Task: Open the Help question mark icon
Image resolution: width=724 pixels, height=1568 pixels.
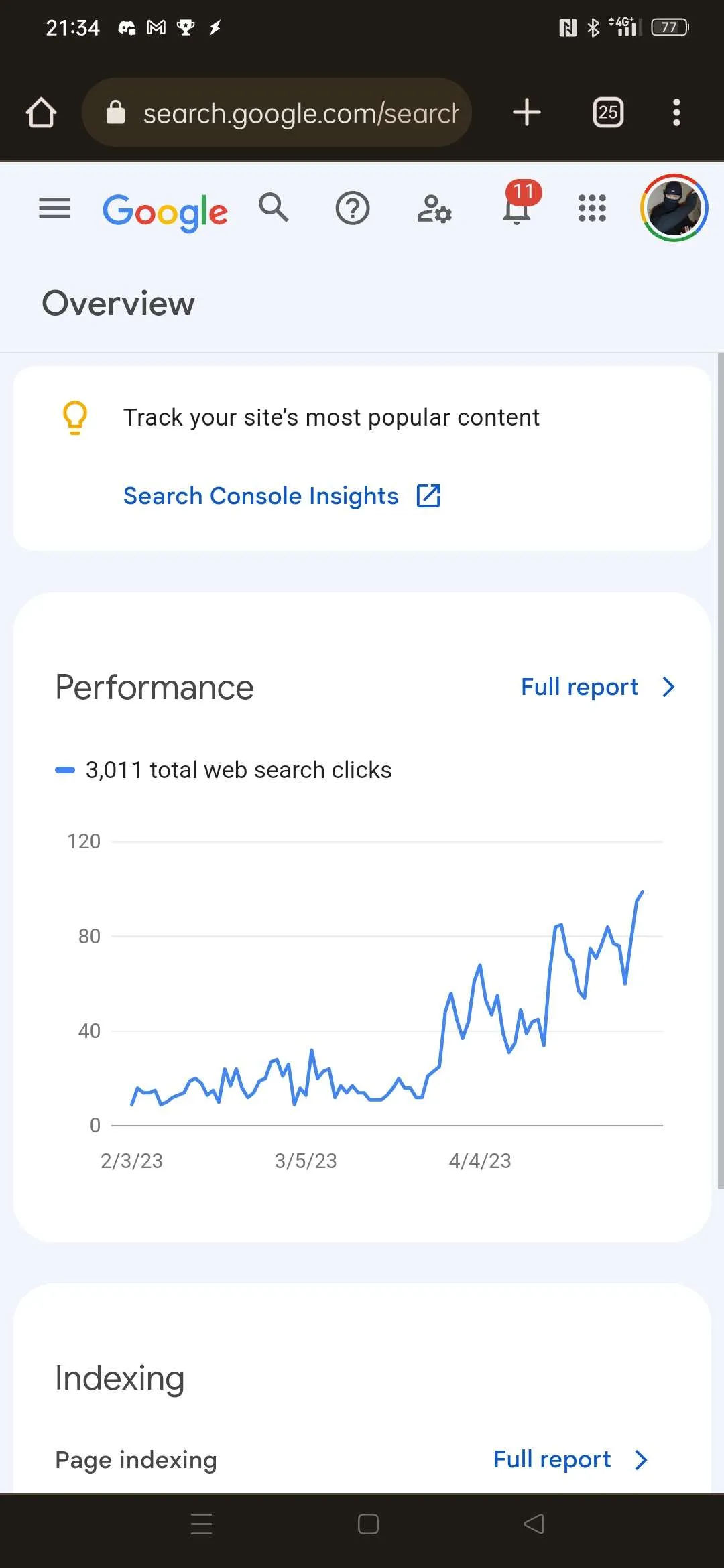Action: (x=353, y=208)
